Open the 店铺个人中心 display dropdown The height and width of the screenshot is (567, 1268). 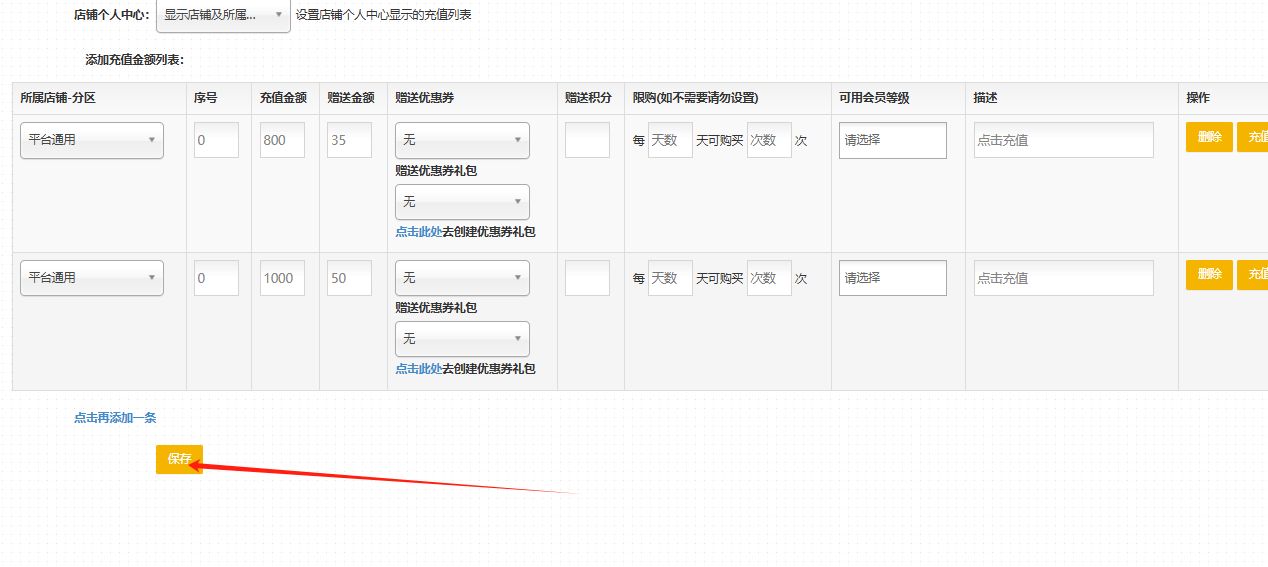[222, 15]
